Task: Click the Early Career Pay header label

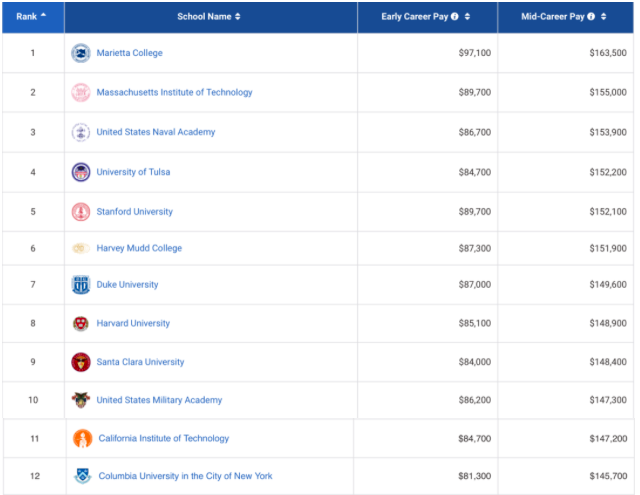Action: (x=415, y=17)
